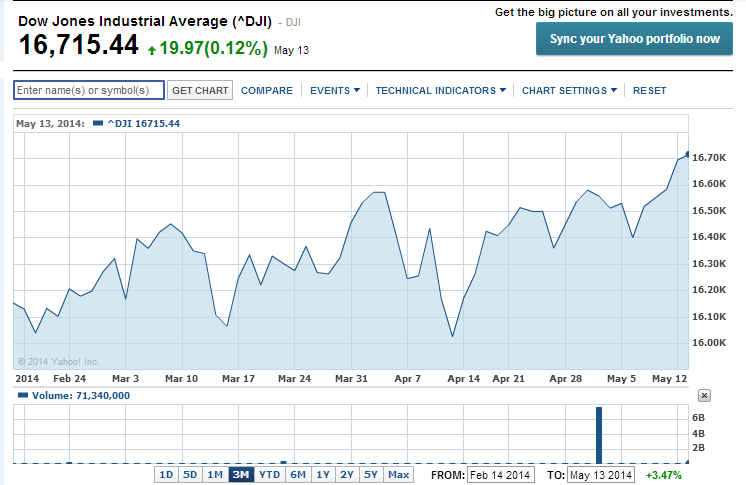Click RESET to restore the chart
This screenshot has height=485, width=746.
(x=649, y=90)
